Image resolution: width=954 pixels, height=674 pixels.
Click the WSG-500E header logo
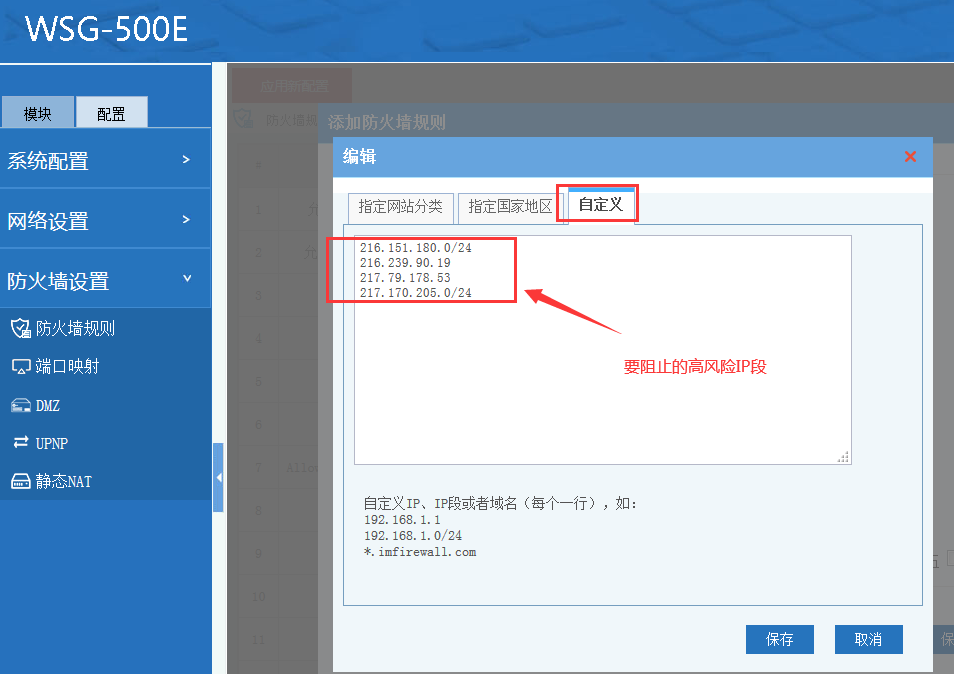coord(106,30)
